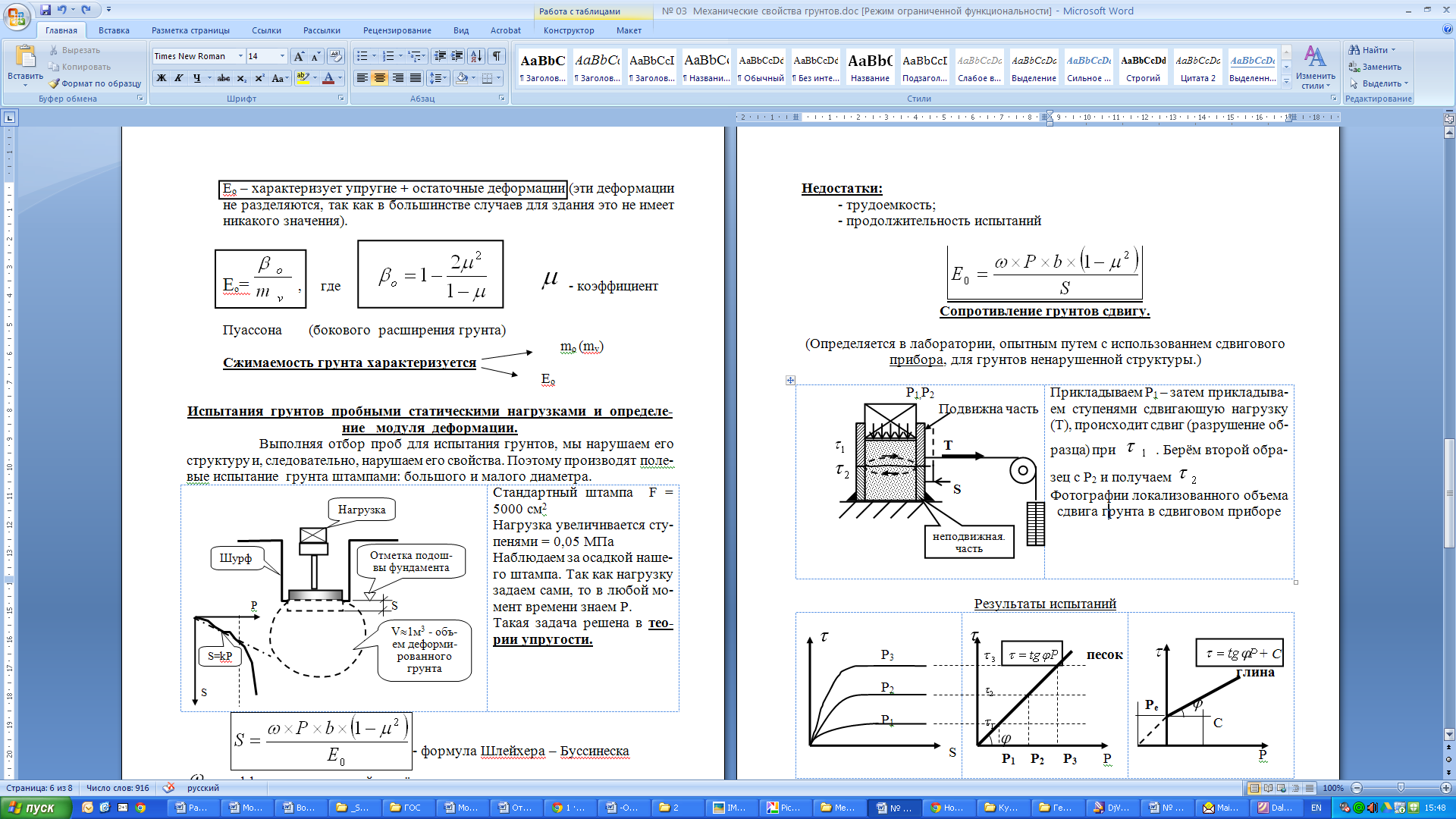Viewport: 1456px width, 819px height.
Task: Click the Office button
Action: pyautogui.click(x=17, y=15)
